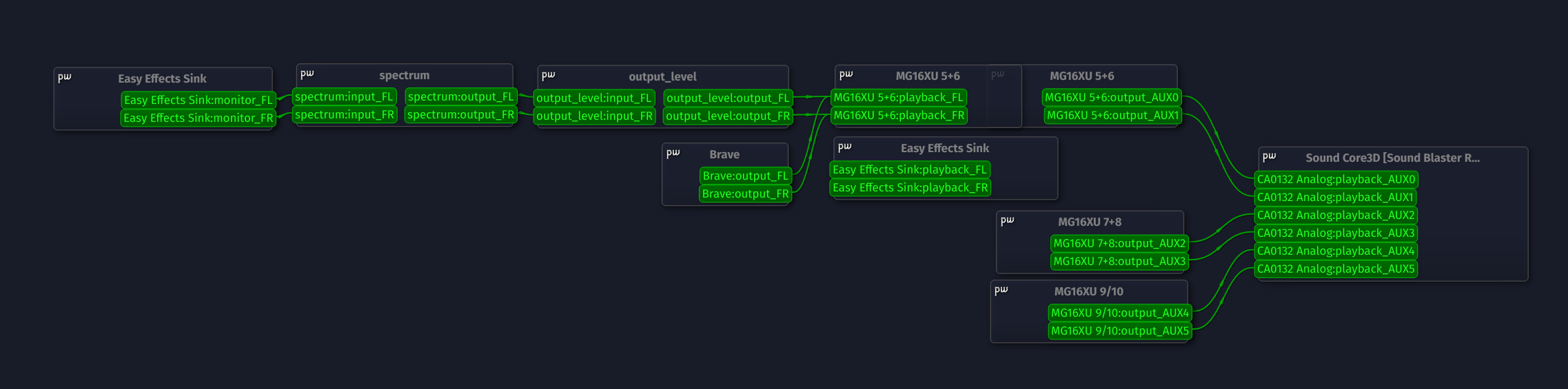Click the pw icon on the Sound Core3D node
Screen dimensions: 1568x389
click(1270, 156)
